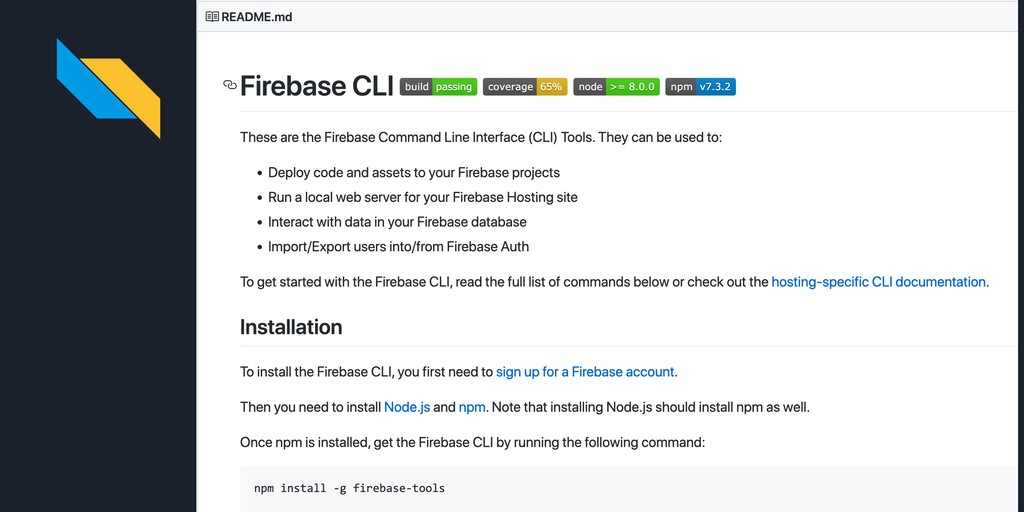Open the Node.js link
Image resolution: width=1024 pixels, height=512 pixels.
[x=407, y=408]
